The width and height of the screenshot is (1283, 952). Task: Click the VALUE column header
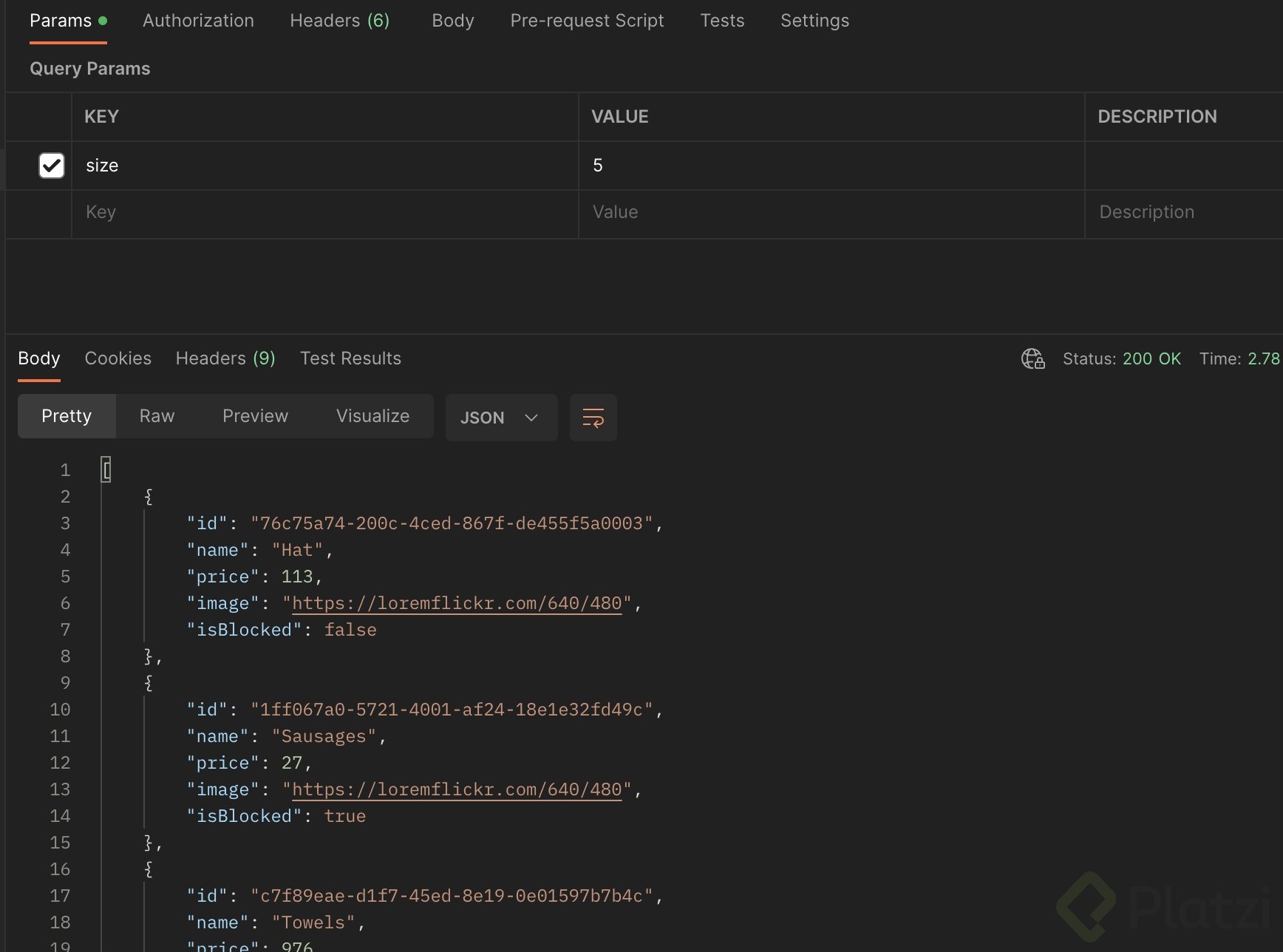pos(619,117)
